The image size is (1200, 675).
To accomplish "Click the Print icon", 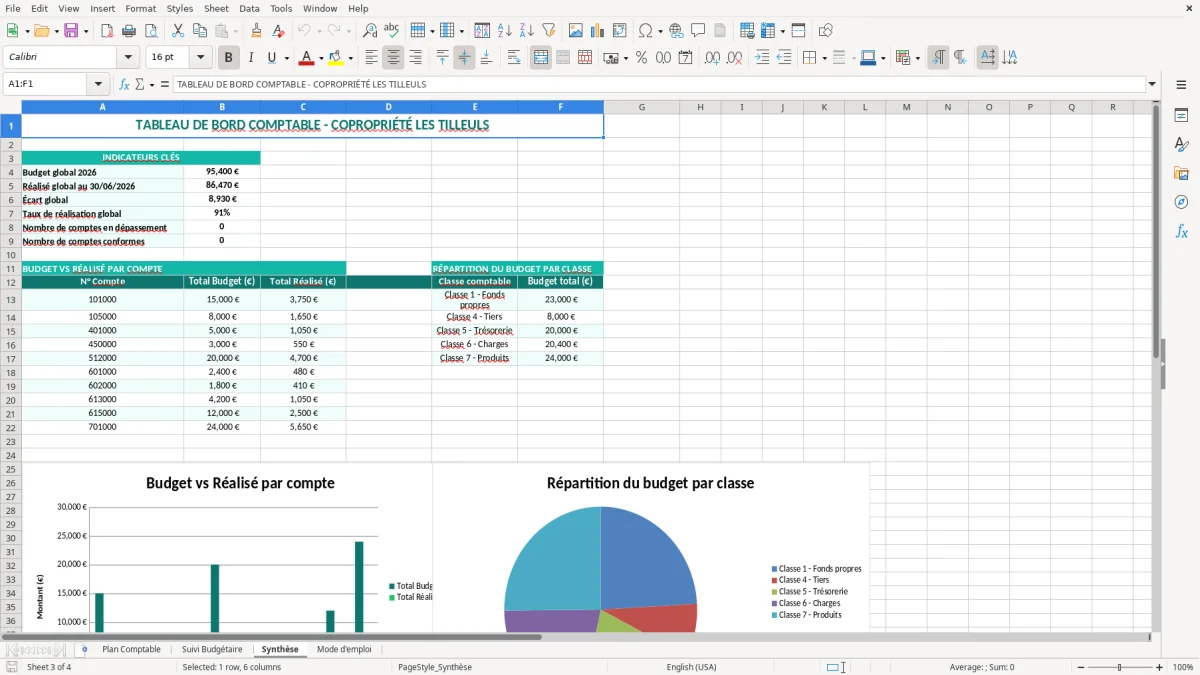I will [x=129, y=31].
